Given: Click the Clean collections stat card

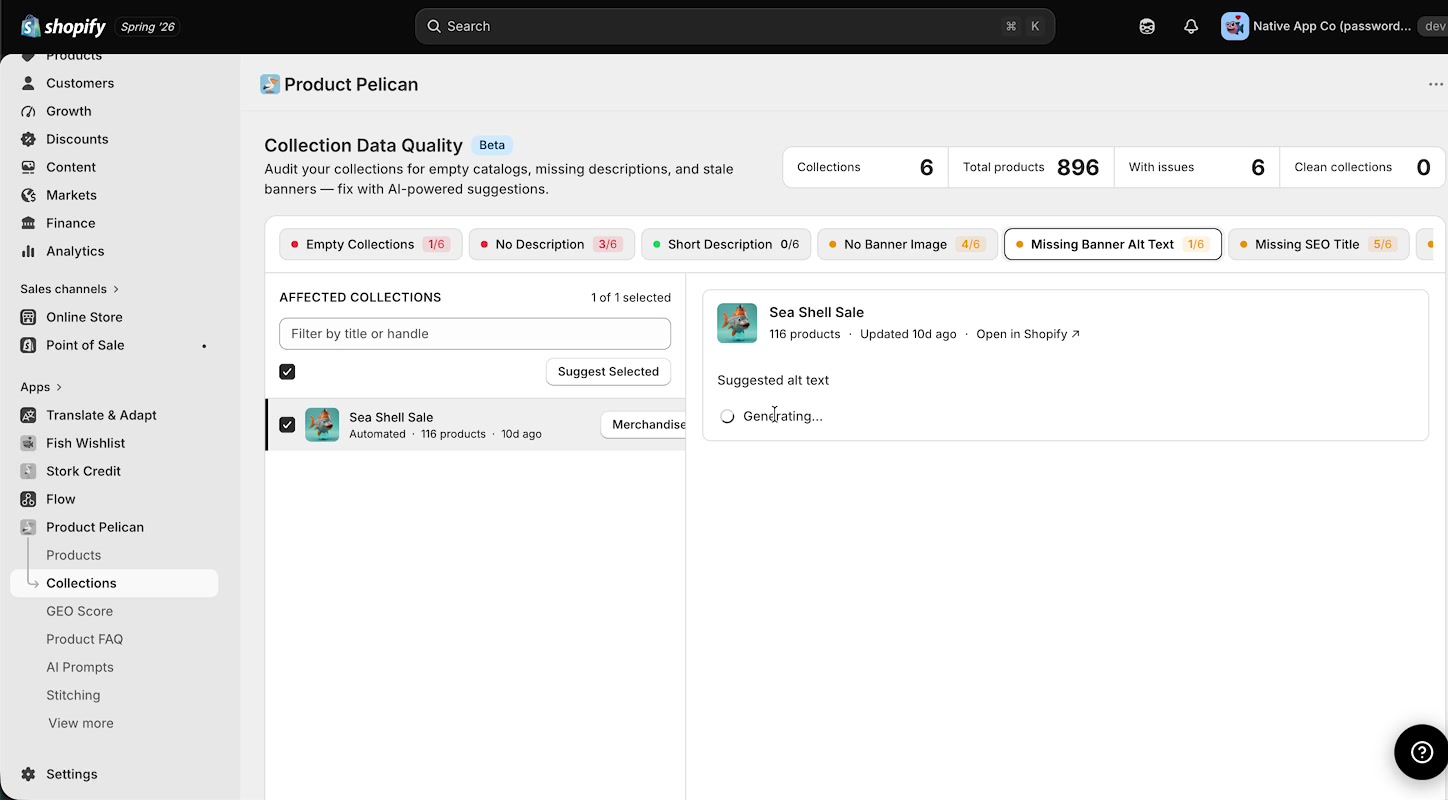Looking at the screenshot, I should [x=1362, y=167].
